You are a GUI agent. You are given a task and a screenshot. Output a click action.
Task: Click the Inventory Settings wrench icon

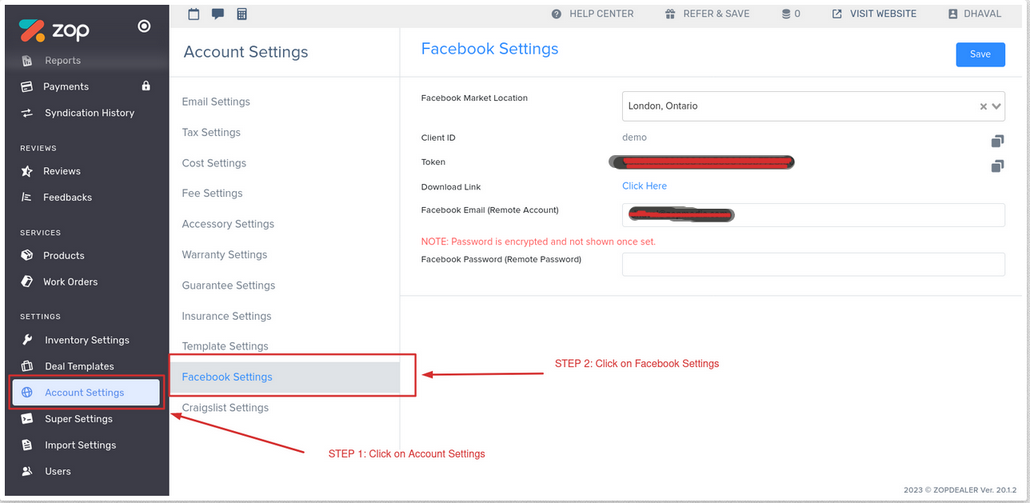coord(27,340)
